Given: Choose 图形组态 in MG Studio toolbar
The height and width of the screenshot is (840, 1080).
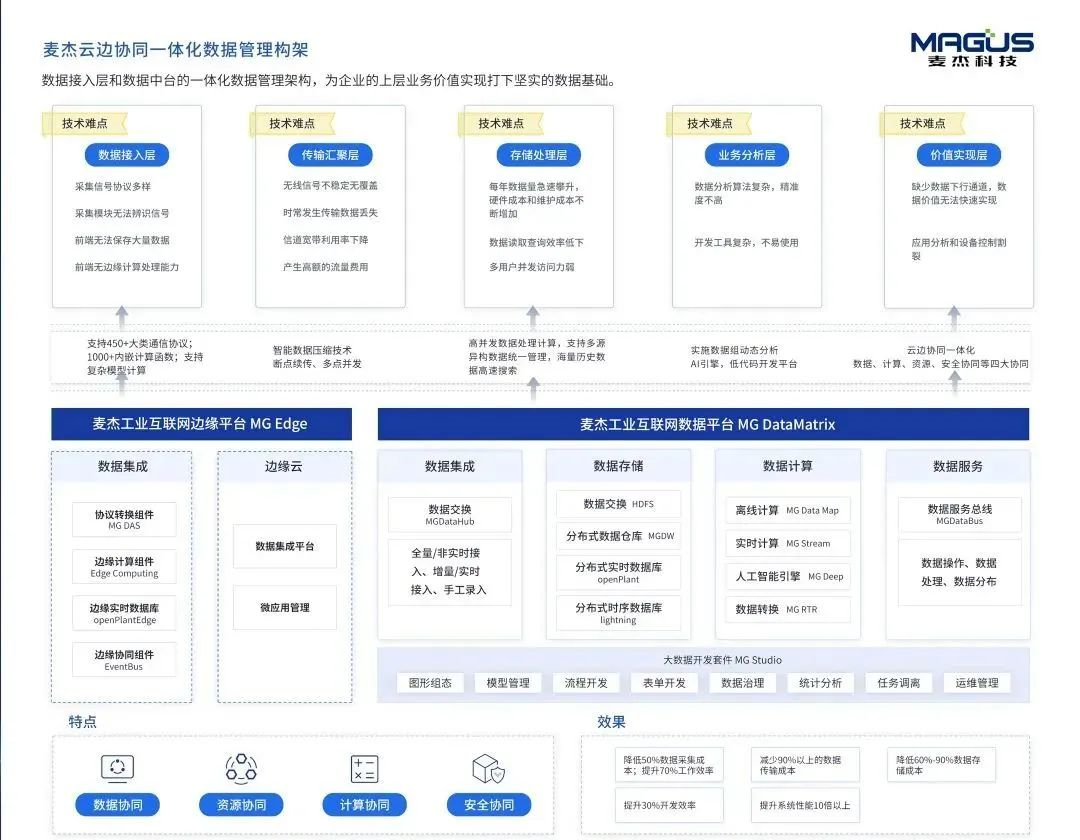Looking at the screenshot, I should click(430, 683).
